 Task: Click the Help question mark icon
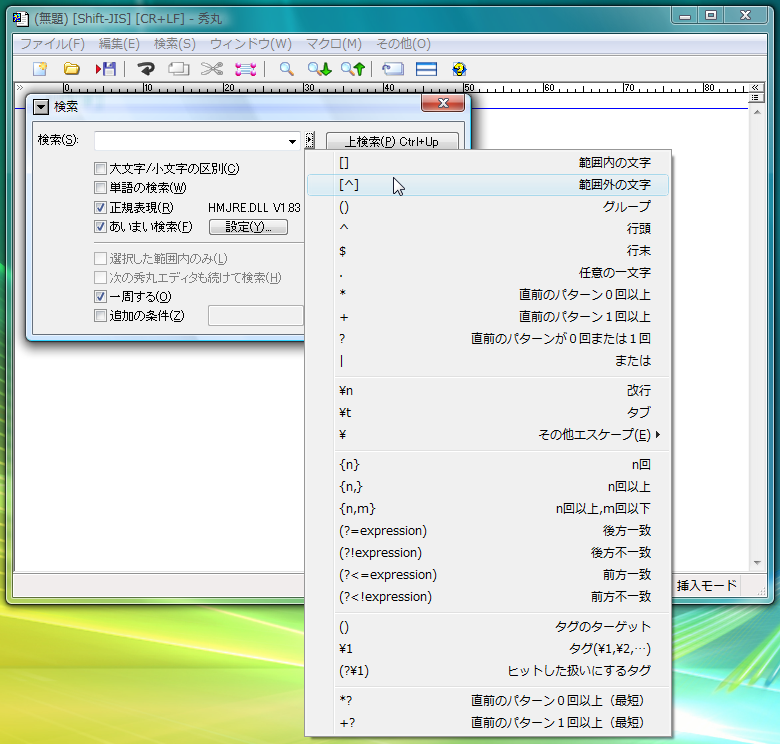click(459, 69)
